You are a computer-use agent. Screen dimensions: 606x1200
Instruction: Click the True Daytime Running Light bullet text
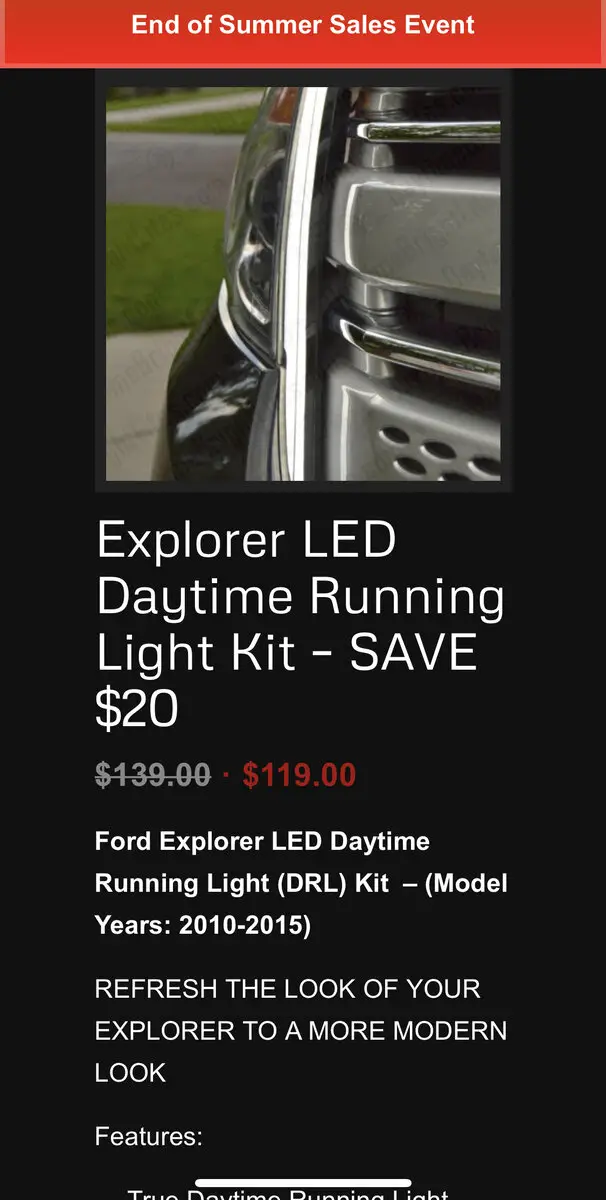pyautogui.click(x=288, y=1192)
